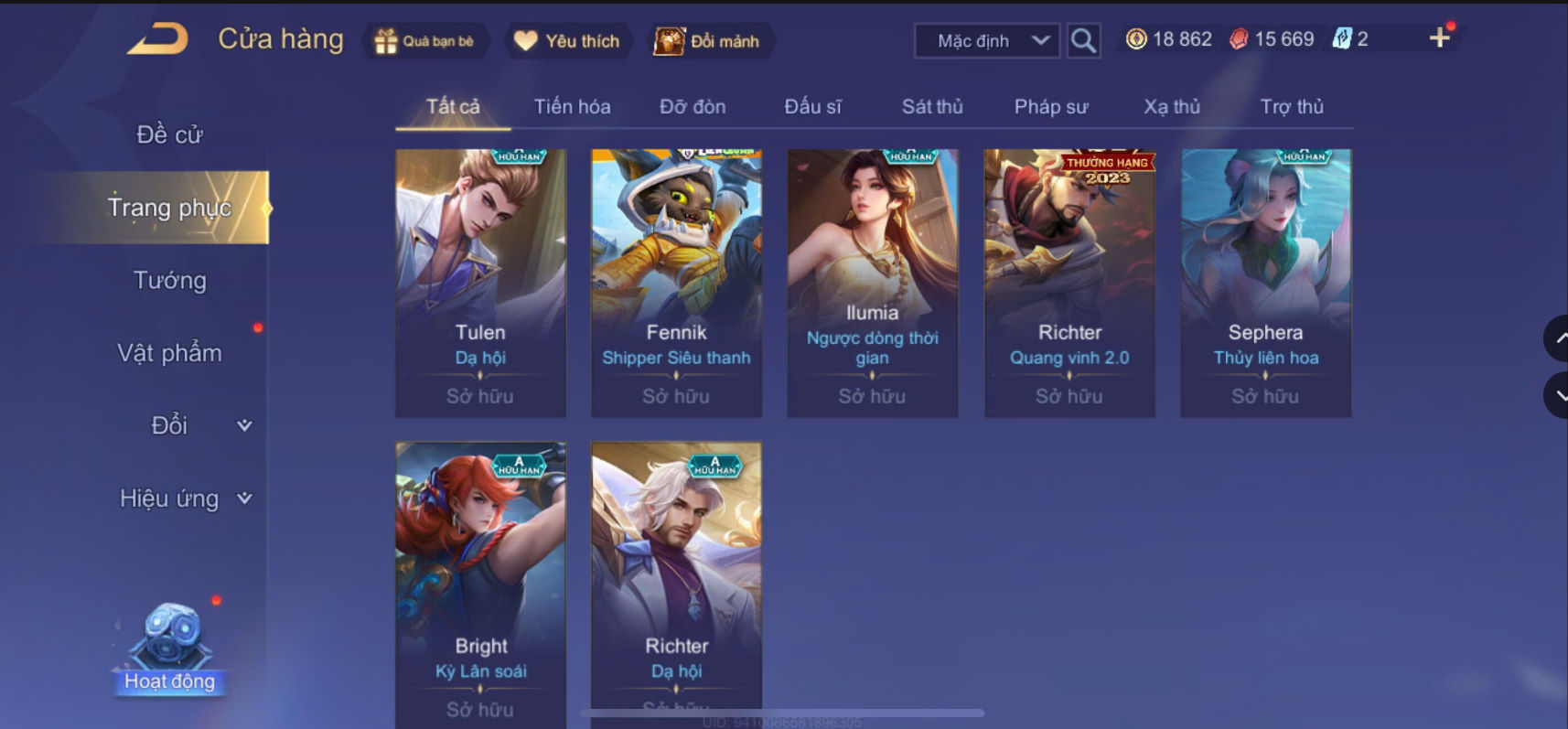This screenshot has height=729, width=1568.
Task: Switch to the Sát thủ tab
Action: coord(932,107)
